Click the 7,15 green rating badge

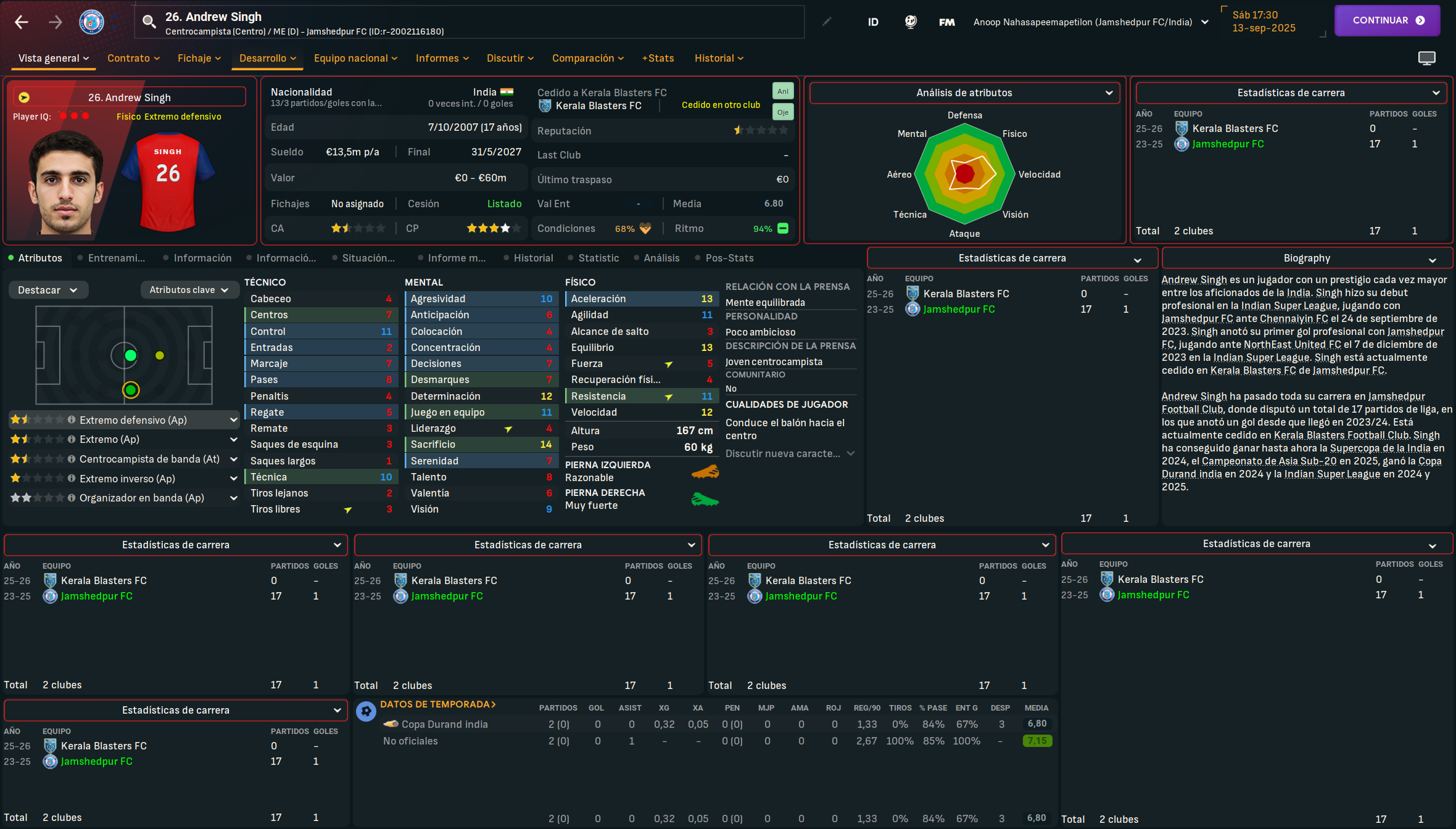(x=1037, y=741)
